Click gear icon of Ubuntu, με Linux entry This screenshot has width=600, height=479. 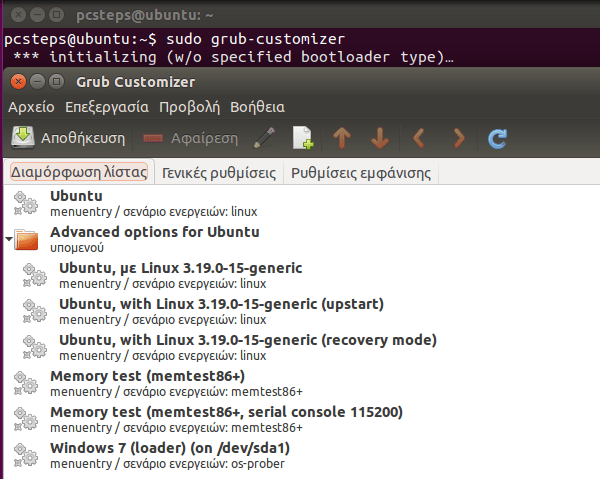pyautogui.click(x=35, y=275)
